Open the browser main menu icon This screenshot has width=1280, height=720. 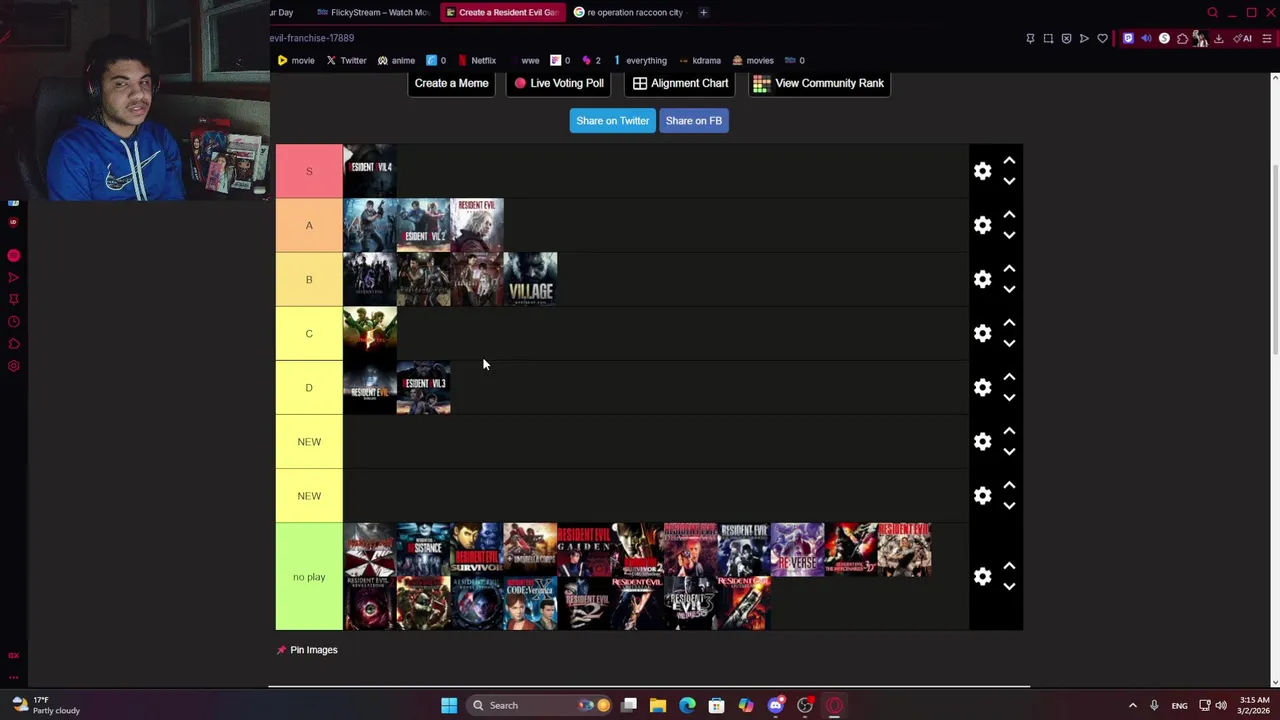pyautogui.click(x=1266, y=38)
